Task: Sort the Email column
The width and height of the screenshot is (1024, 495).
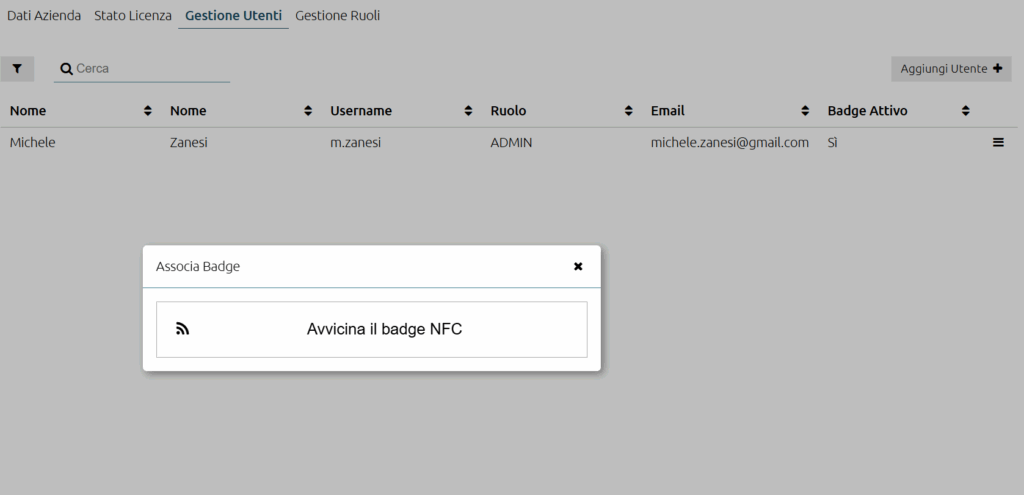Action: [805, 111]
